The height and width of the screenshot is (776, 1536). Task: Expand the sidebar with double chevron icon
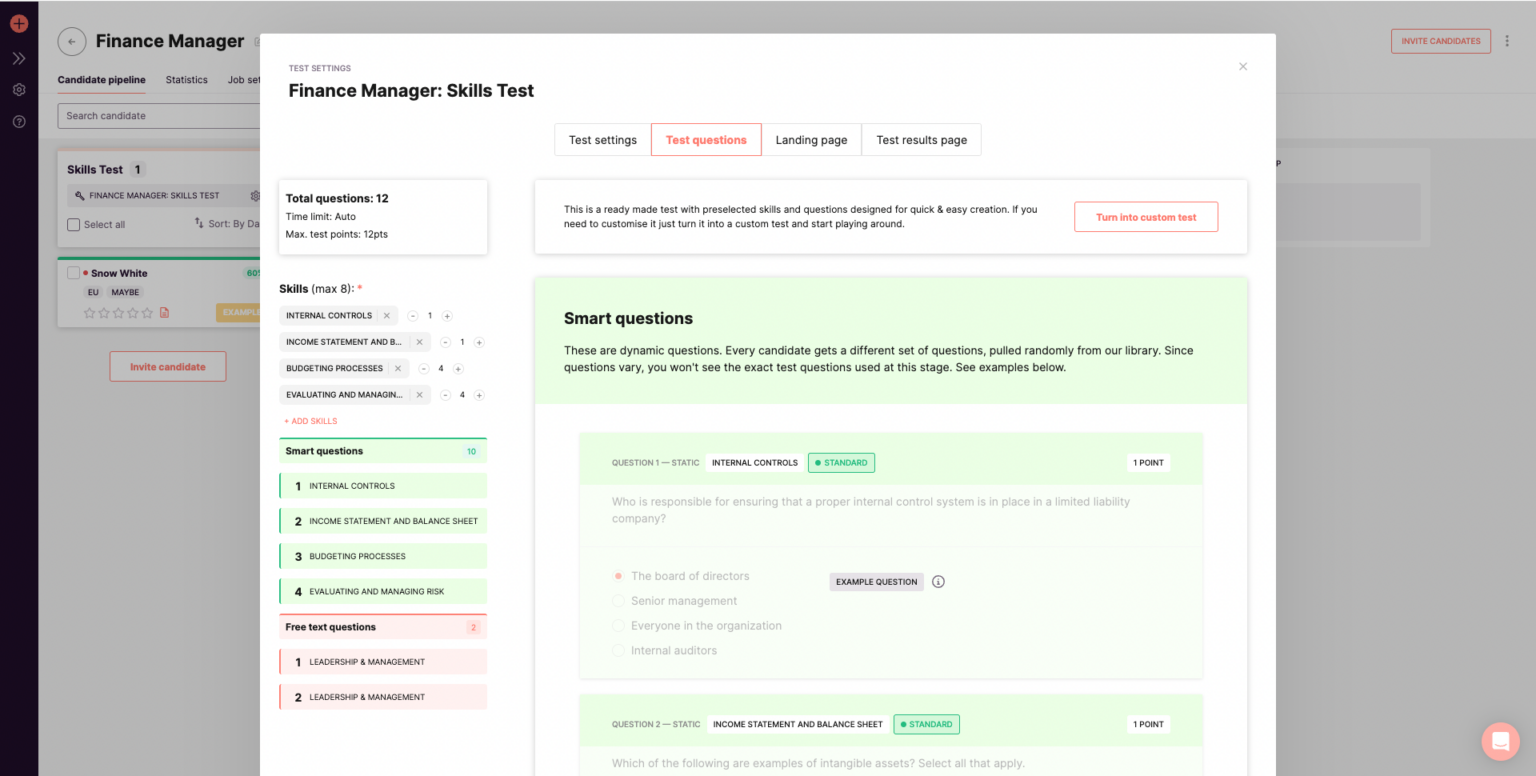pyautogui.click(x=18, y=56)
